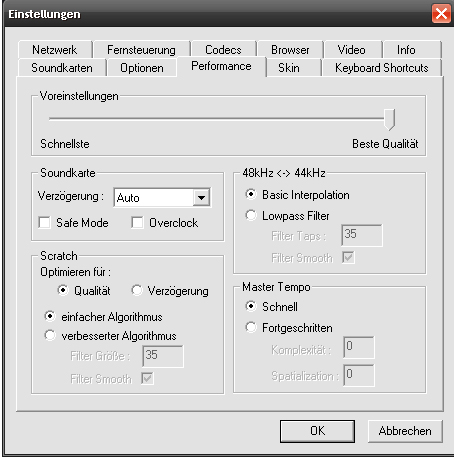Open the Verzögerung Auto dropdown arrow
The image size is (454, 457).
pyautogui.click(x=201, y=198)
